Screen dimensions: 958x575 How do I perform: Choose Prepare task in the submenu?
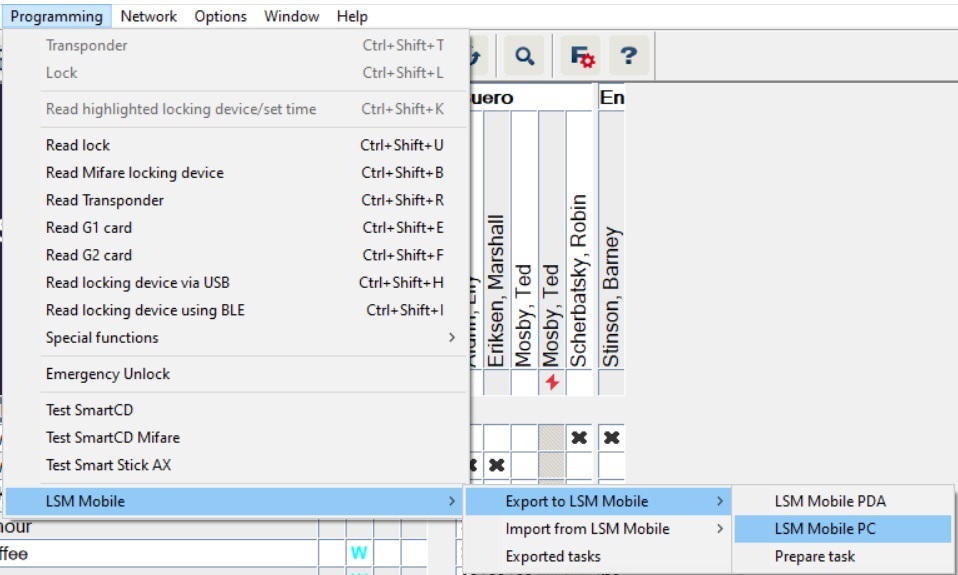814,556
